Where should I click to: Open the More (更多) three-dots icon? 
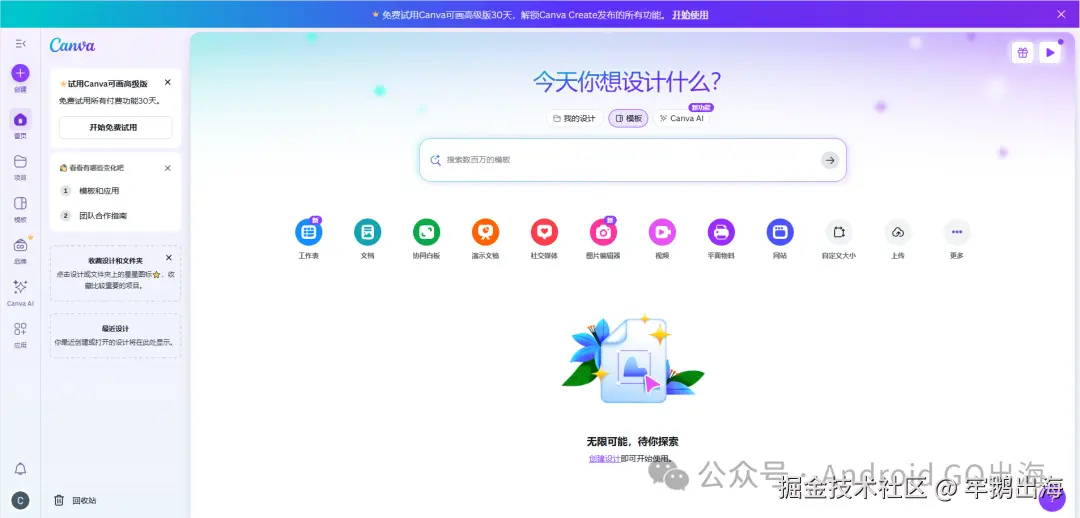[x=957, y=232]
